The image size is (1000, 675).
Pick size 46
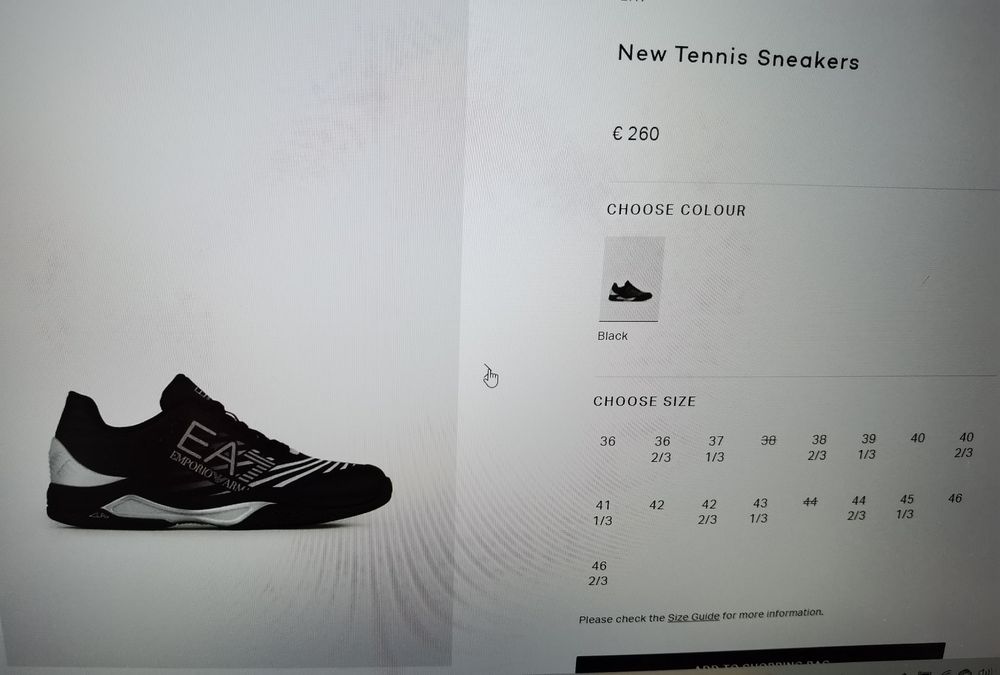tap(955, 498)
